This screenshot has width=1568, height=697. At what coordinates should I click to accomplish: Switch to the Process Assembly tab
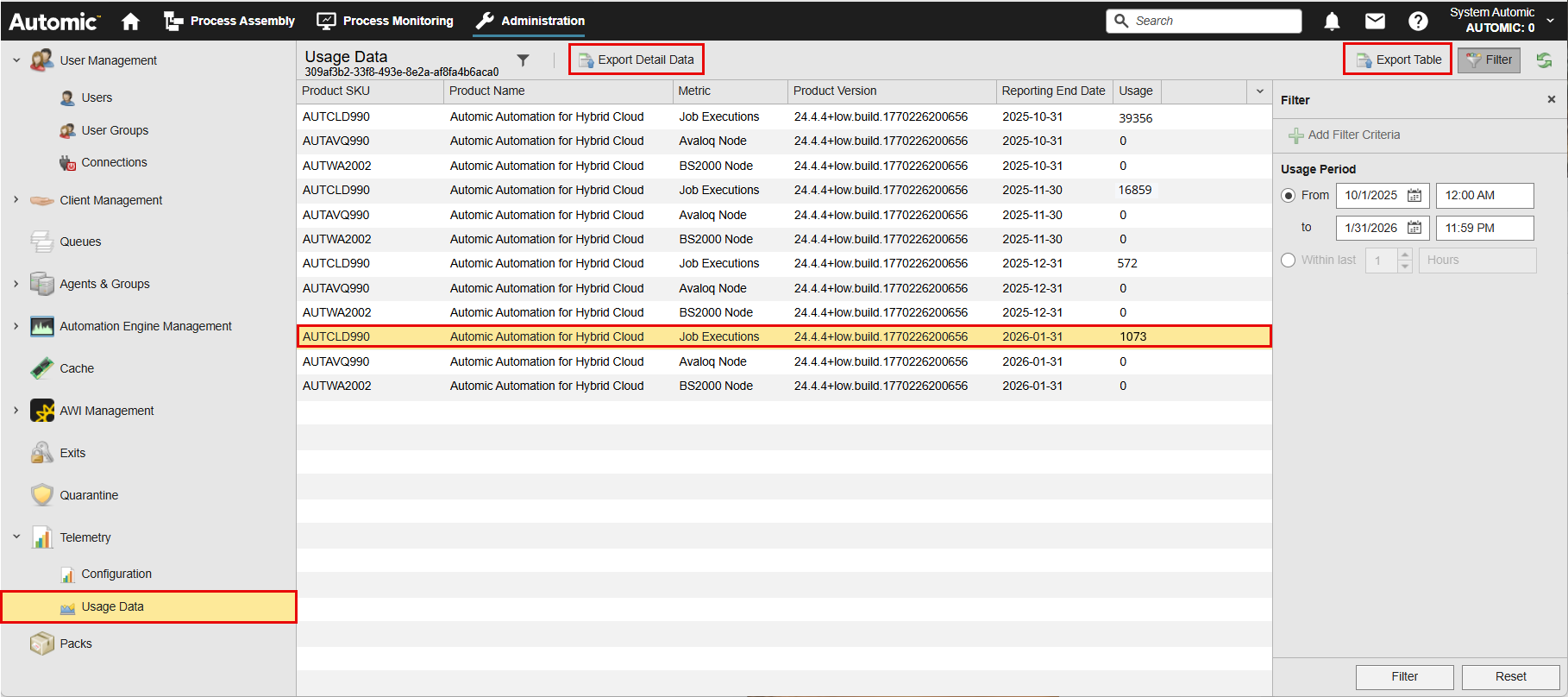(x=229, y=22)
